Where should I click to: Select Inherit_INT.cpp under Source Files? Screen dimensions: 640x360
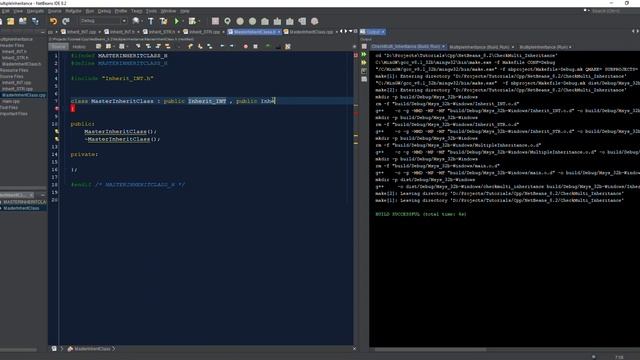pos(16,82)
